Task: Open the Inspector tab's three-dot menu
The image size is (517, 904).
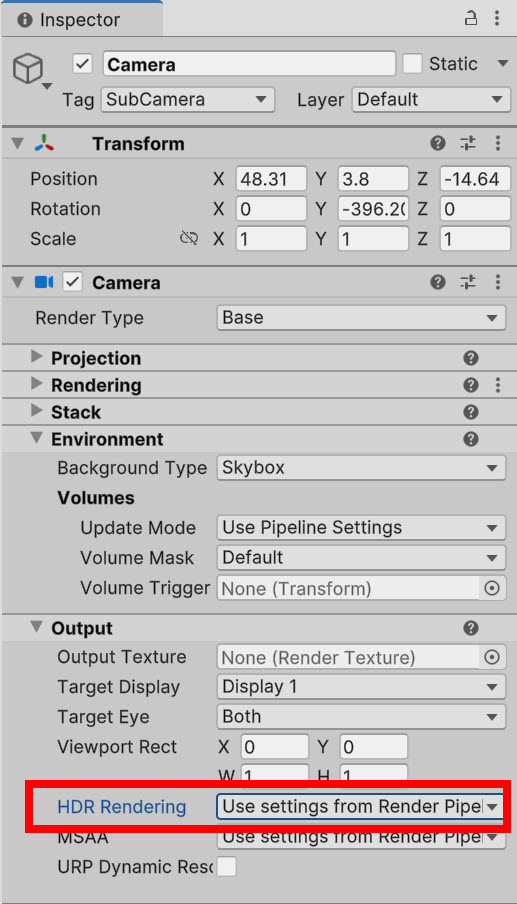Action: click(497, 18)
